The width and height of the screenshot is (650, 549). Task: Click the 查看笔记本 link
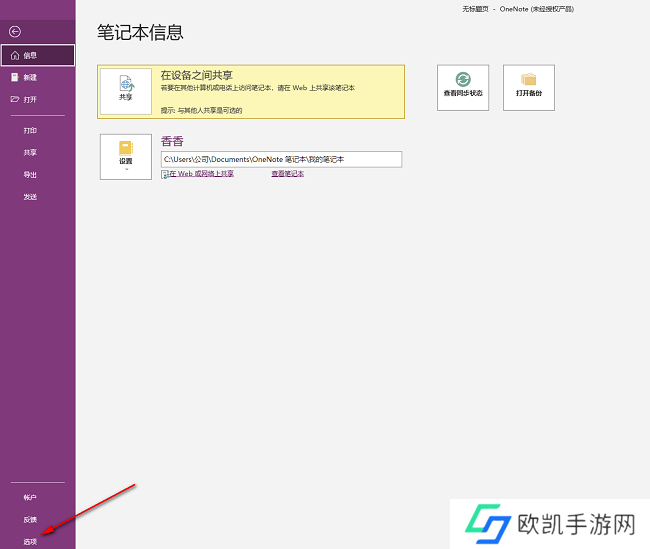click(x=288, y=174)
